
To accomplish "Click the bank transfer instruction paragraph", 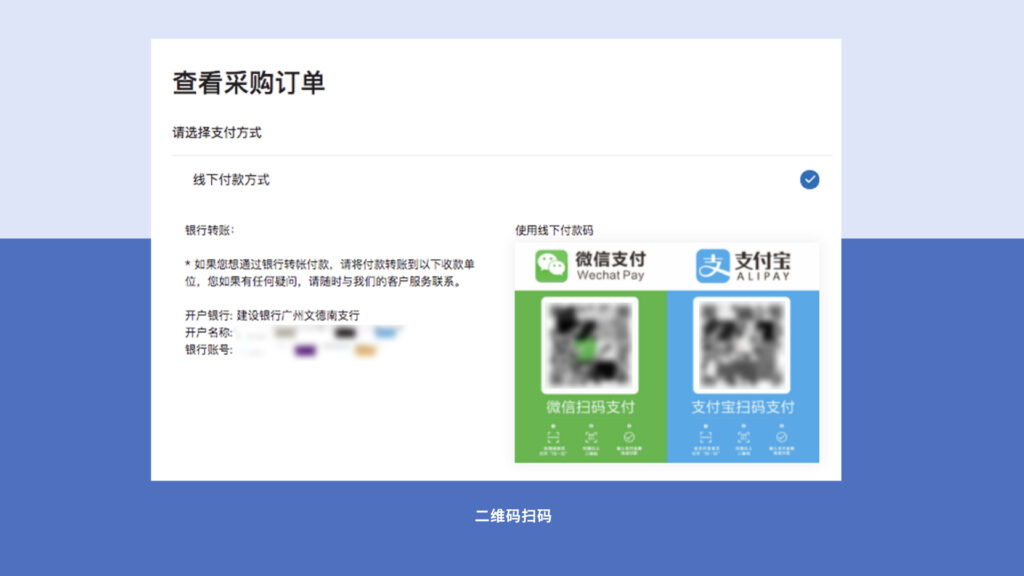I will point(330,273).
